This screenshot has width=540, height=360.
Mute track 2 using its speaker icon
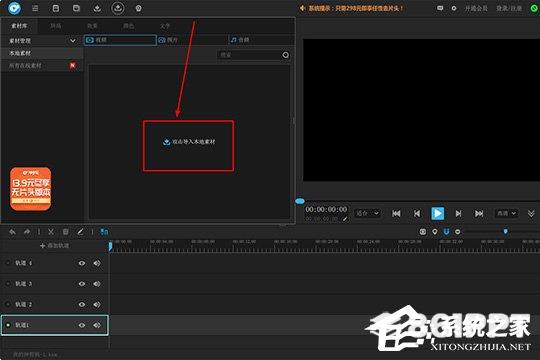pyautogui.click(x=97, y=305)
